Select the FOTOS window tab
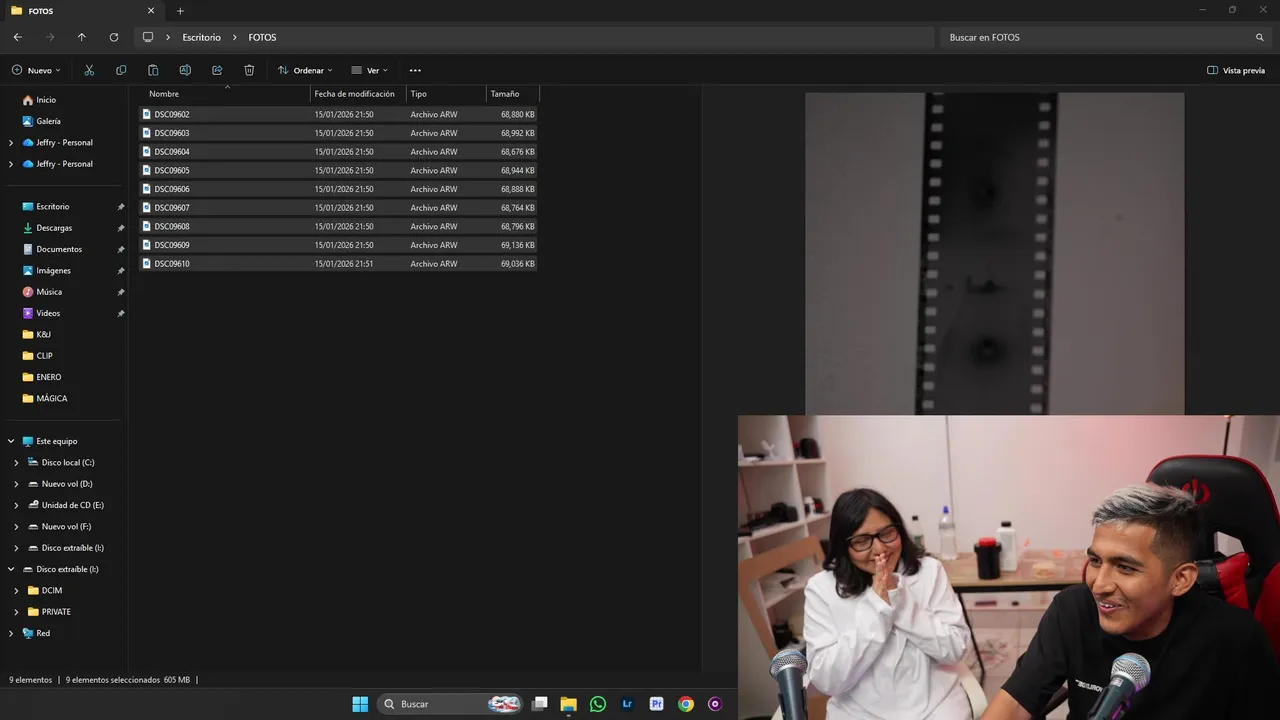The width and height of the screenshot is (1280, 720). coord(82,11)
